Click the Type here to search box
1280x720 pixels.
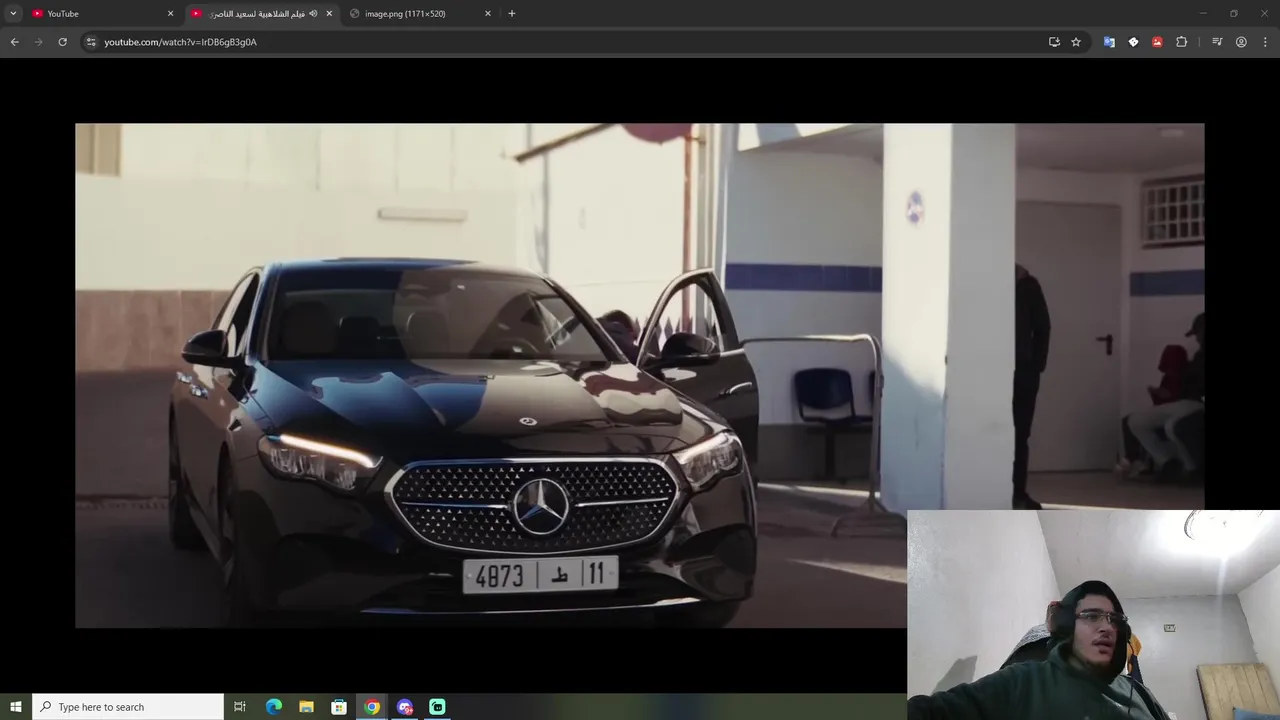(x=128, y=707)
